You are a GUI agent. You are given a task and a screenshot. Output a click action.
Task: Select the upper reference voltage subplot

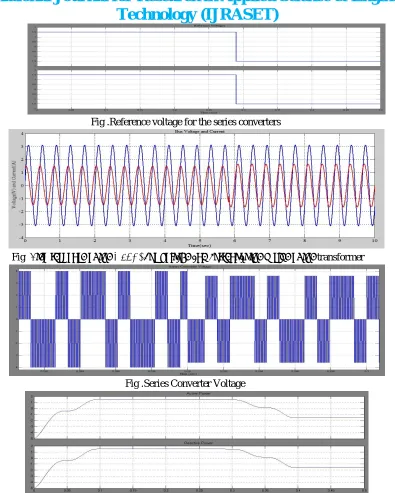pos(209,47)
